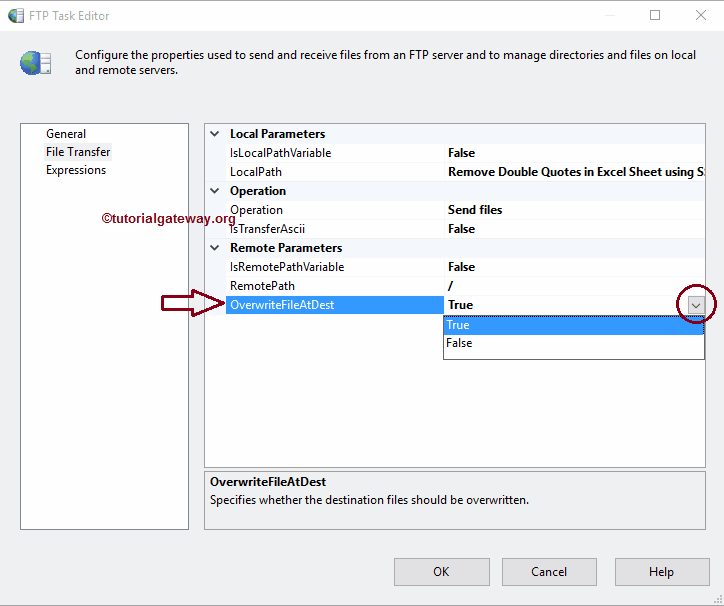Switch to the Expressions page
This screenshot has height=606, width=724.
click(x=76, y=170)
